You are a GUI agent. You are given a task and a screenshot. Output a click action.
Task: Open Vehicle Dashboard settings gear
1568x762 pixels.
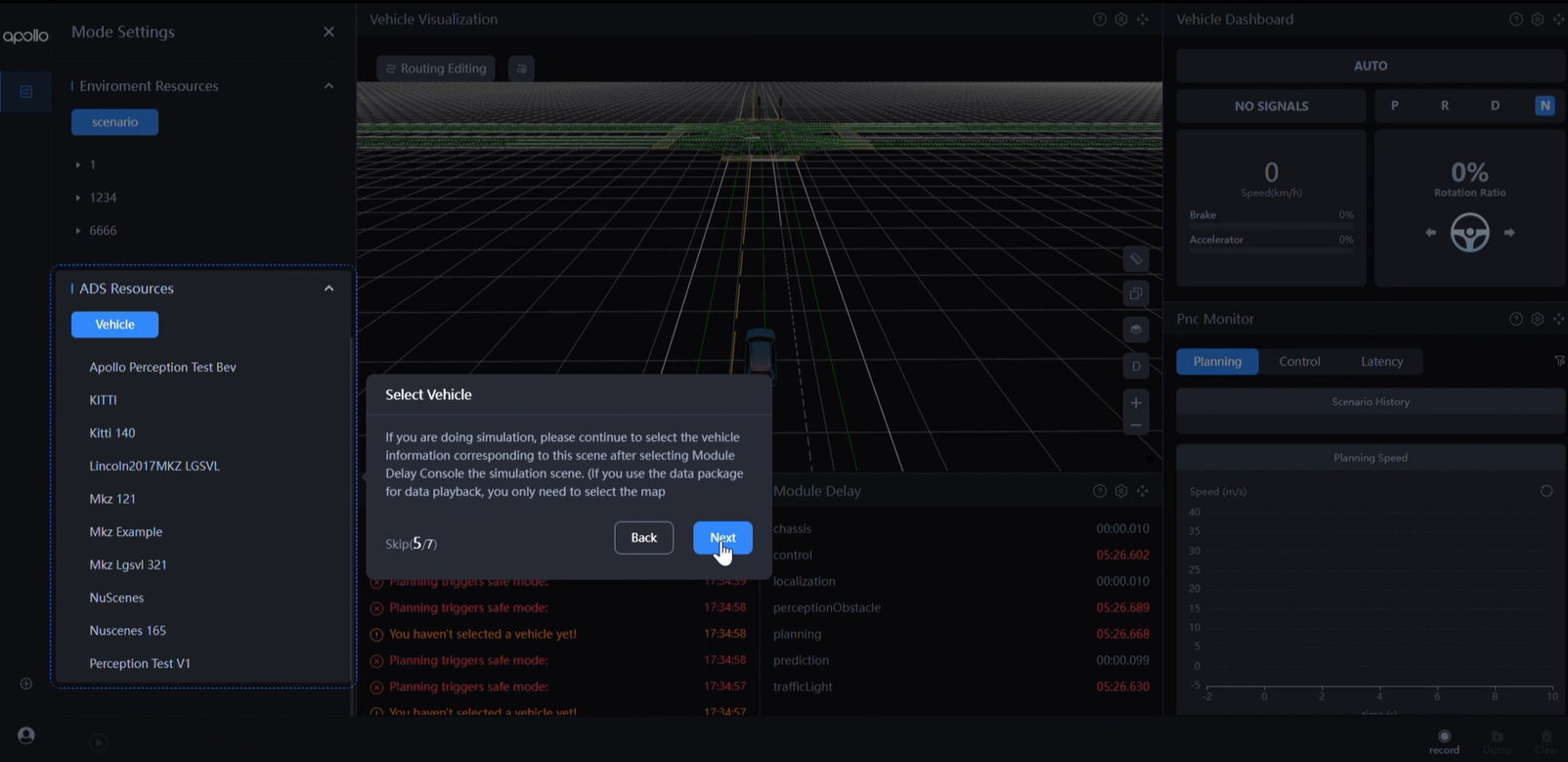[x=1538, y=20]
